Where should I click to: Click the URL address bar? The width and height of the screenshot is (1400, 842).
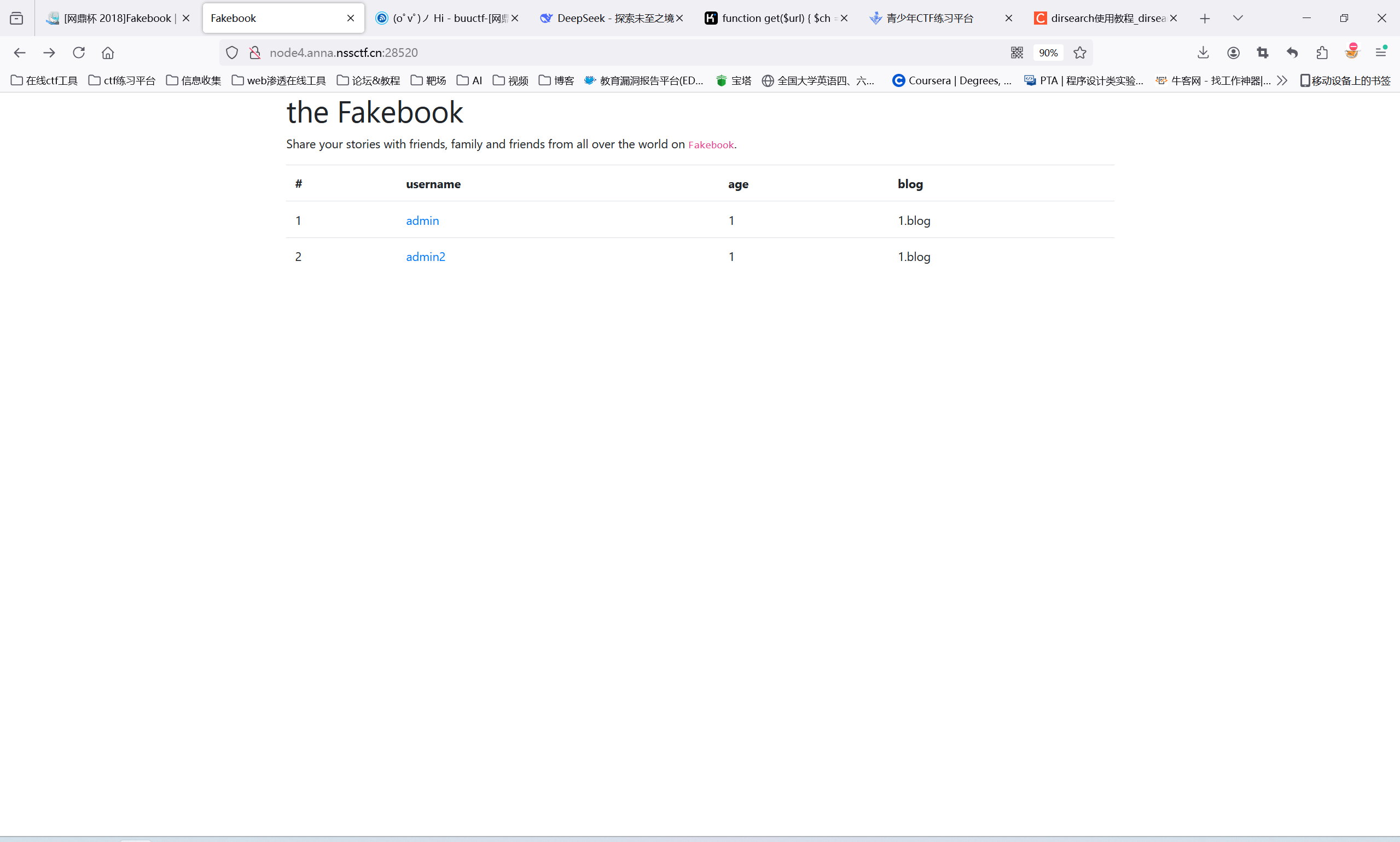(567, 53)
